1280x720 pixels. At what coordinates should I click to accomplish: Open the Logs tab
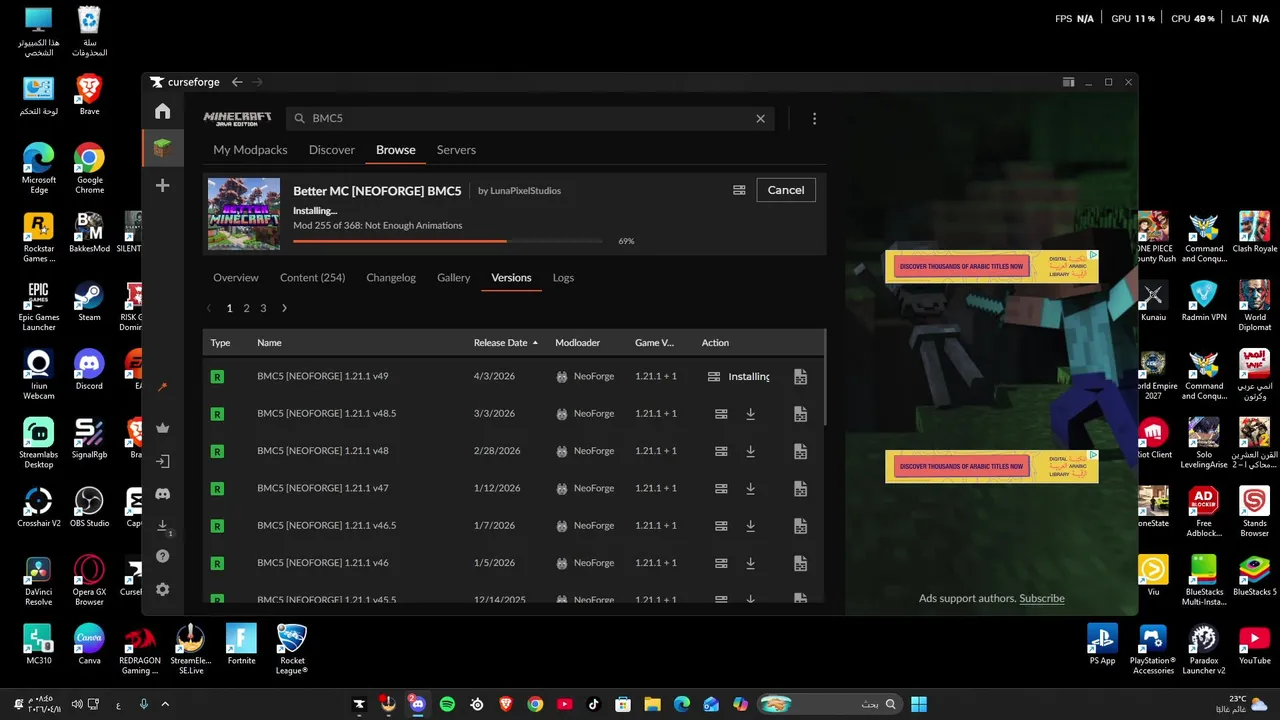tap(563, 277)
